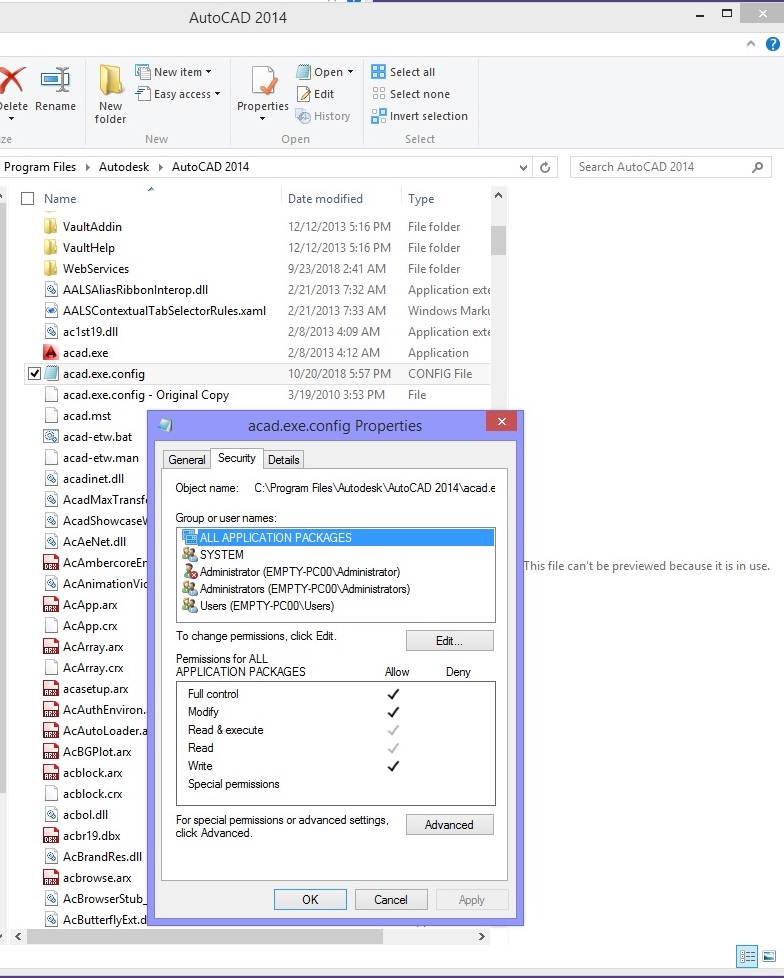Select the acbr19.dbx file icon

[x=51, y=836]
